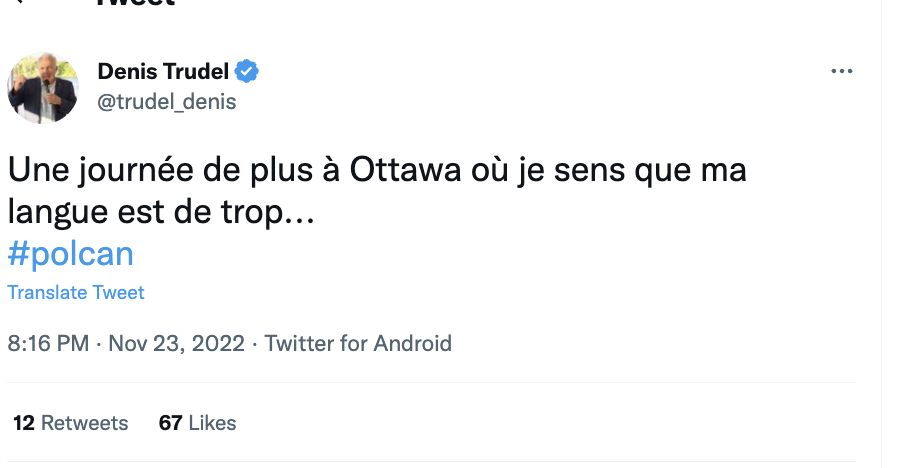The height and width of the screenshot is (468, 902).
Task: Open Denis Trudel's profile photo
Action: (x=43, y=88)
